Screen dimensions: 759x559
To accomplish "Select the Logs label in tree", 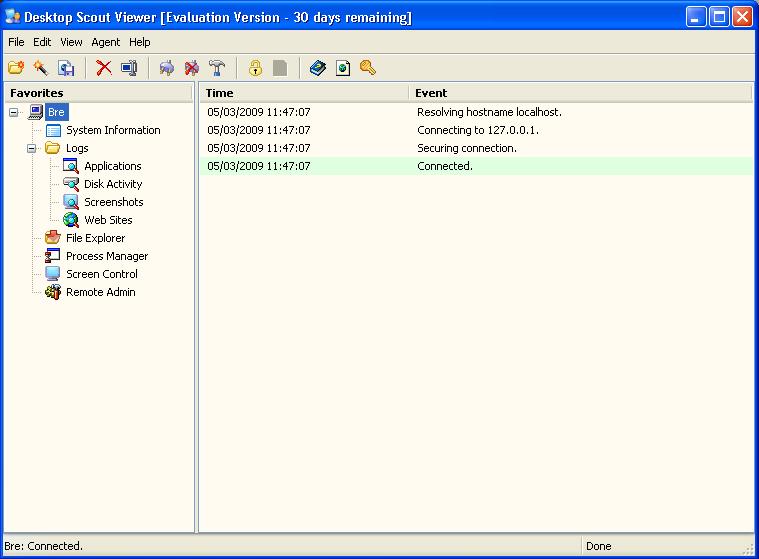I will tap(77, 148).
